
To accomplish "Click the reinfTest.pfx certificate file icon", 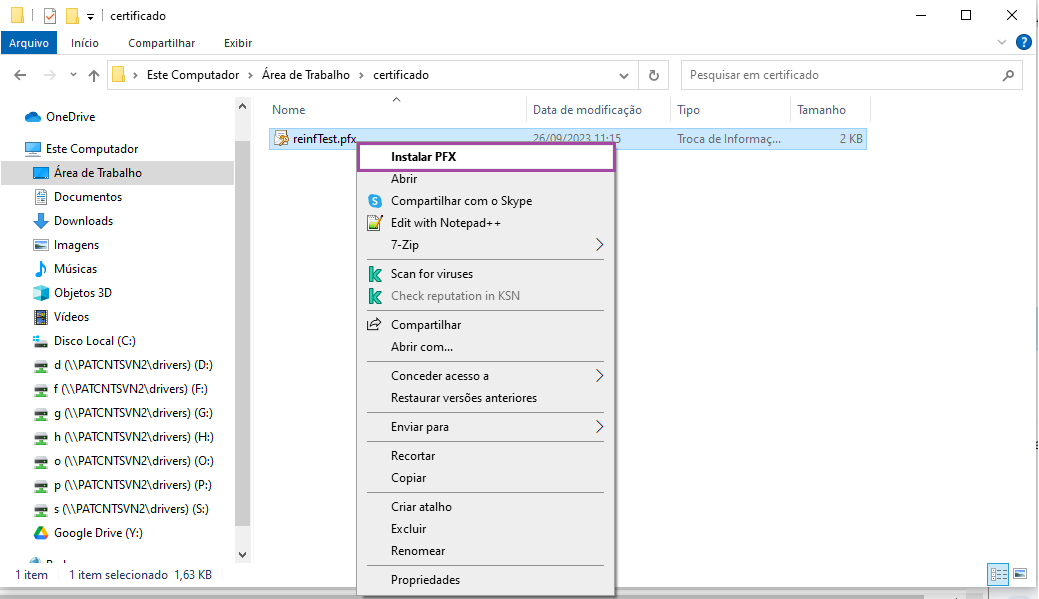I will click(281, 139).
